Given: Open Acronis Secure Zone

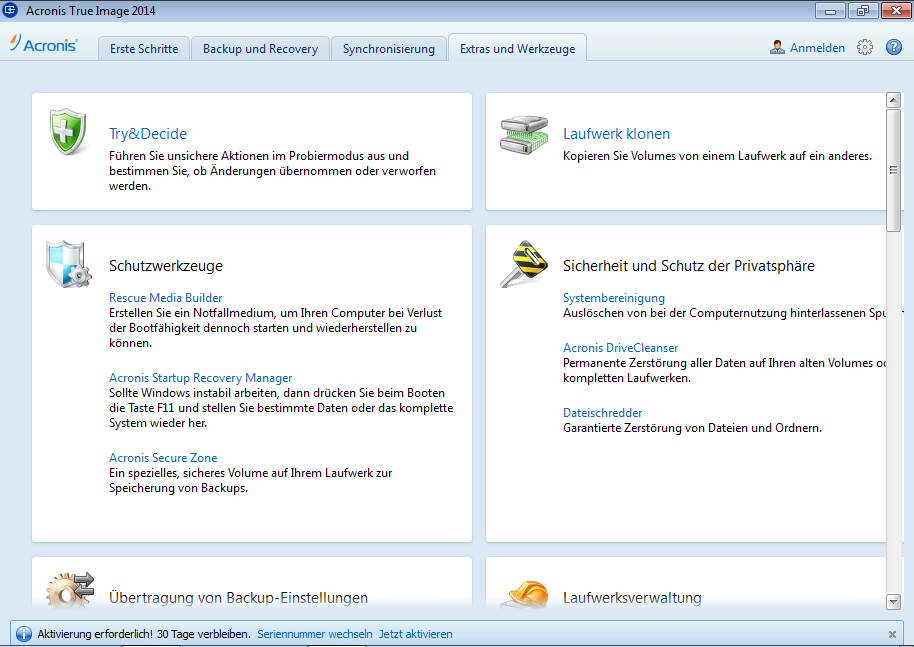Looking at the screenshot, I should pos(163,458).
